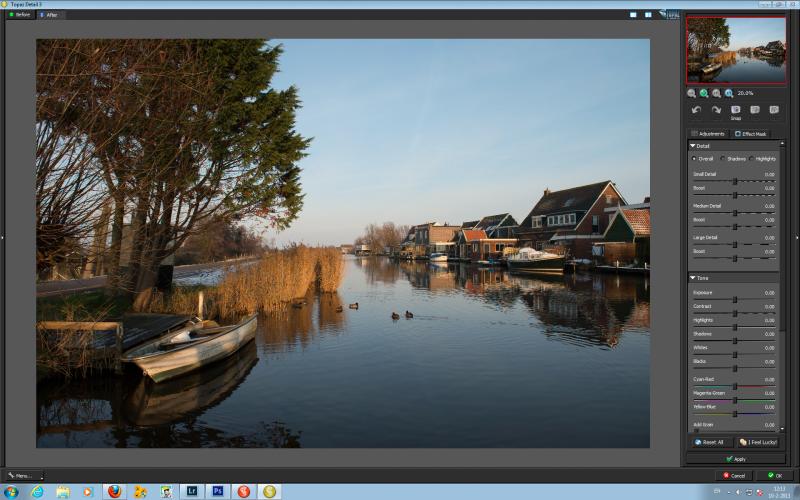This screenshot has height=500, width=800.
Task: Click the blue magnifier zoom icon
Action: [729, 93]
